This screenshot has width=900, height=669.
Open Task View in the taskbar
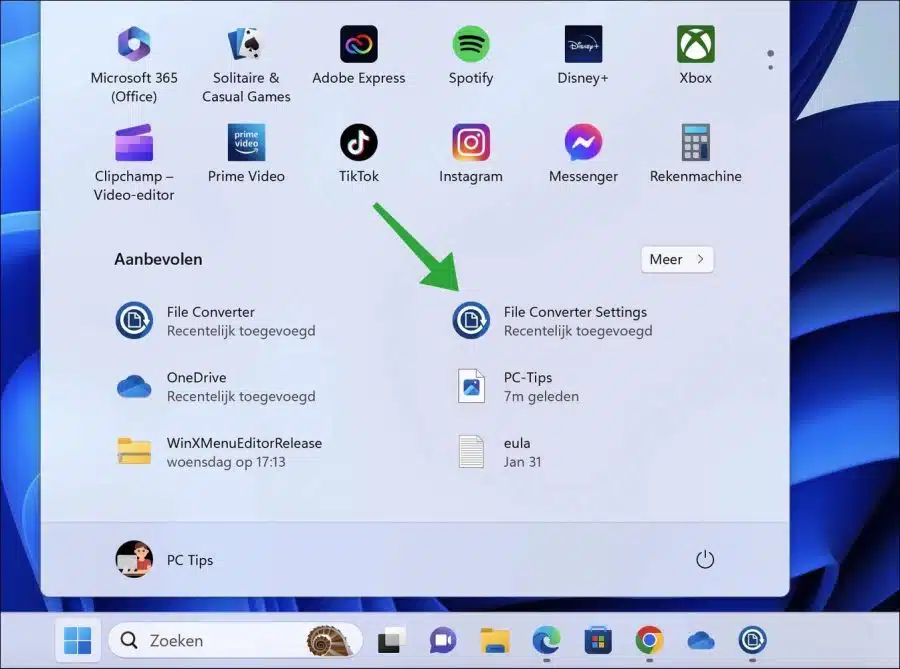(x=391, y=640)
